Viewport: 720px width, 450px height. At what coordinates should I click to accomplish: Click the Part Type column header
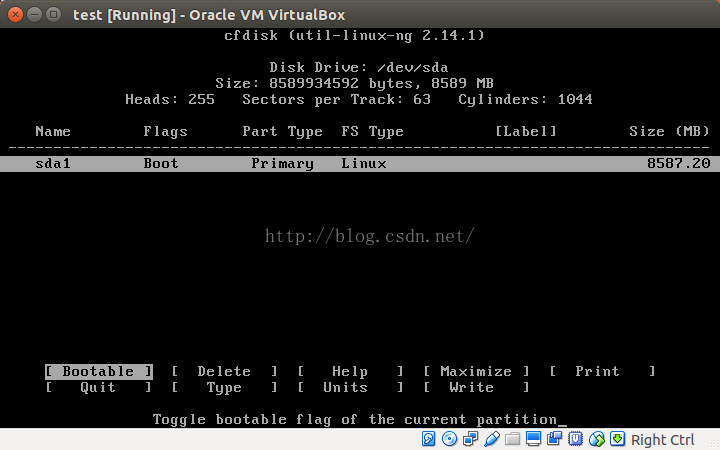[x=282, y=132]
